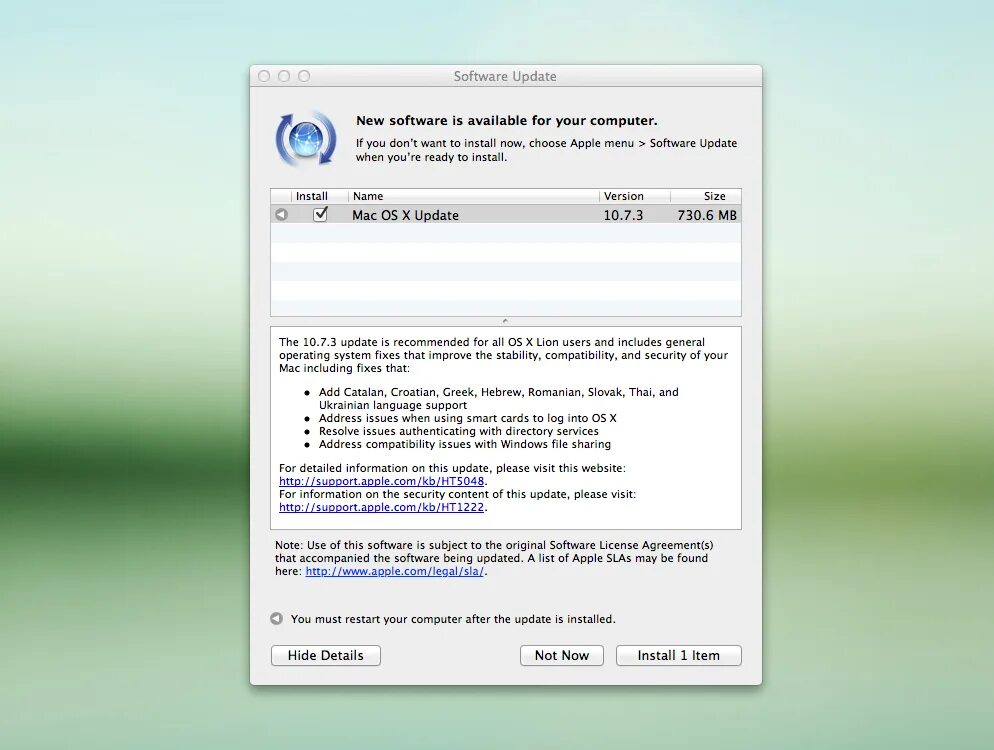Open the apple.com/legal/sla link

click(x=394, y=571)
